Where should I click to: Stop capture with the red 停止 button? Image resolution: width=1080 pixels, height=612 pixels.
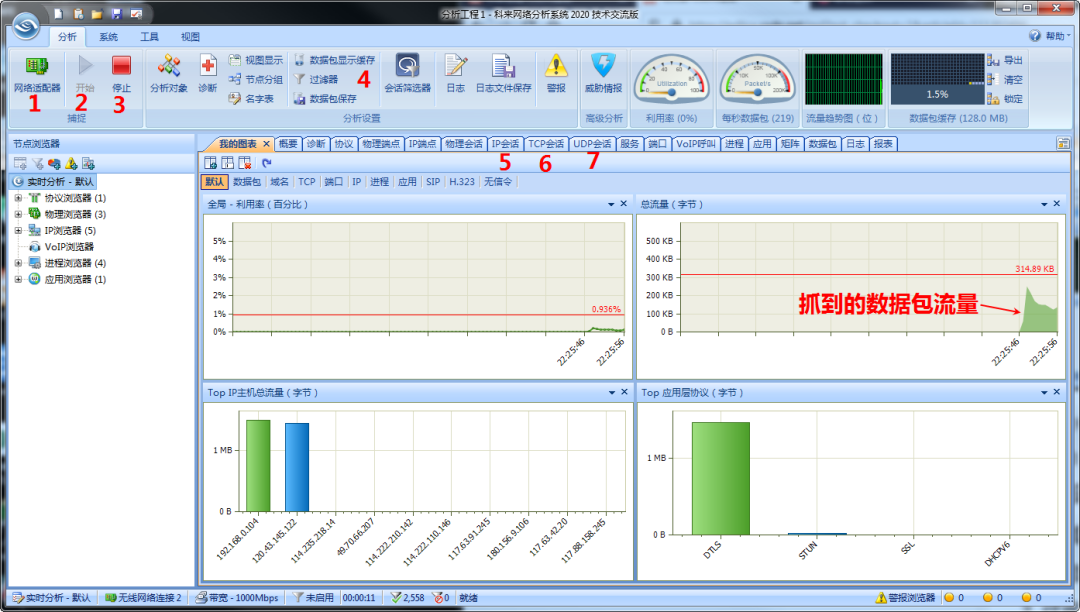point(121,74)
